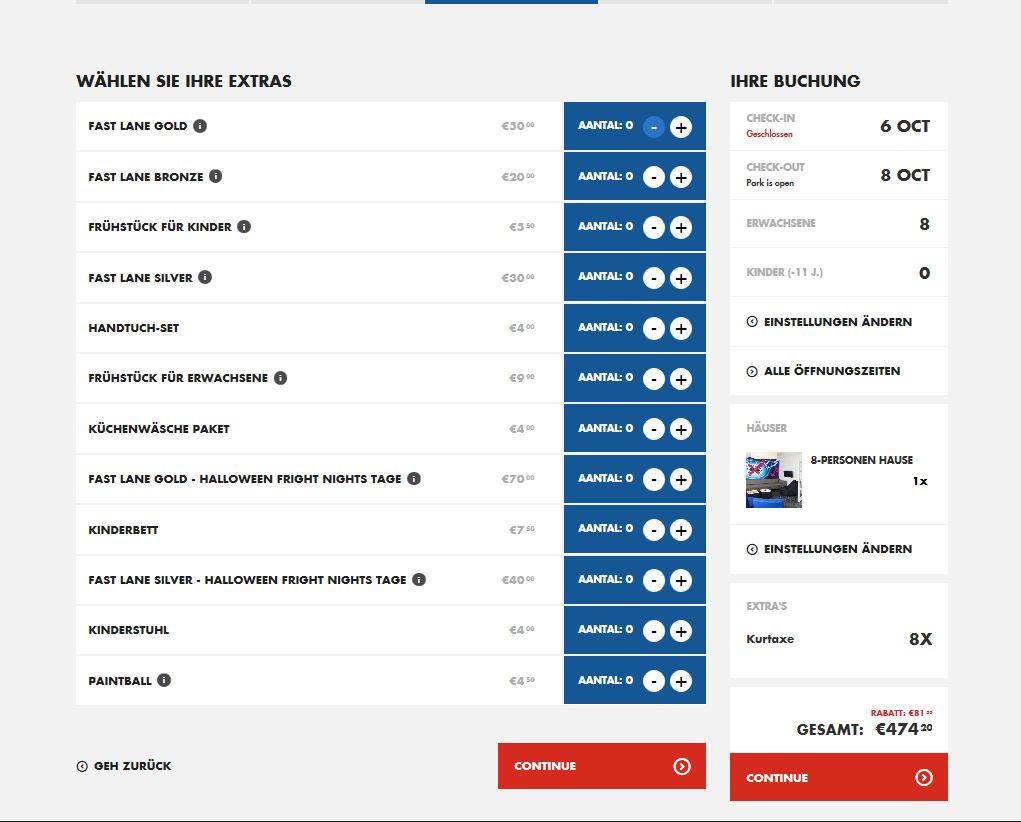Image resolution: width=1021 pixels, height=822 pixels.
Task: Select the Gesamt total price €474.20
Action: pos(904,729)
